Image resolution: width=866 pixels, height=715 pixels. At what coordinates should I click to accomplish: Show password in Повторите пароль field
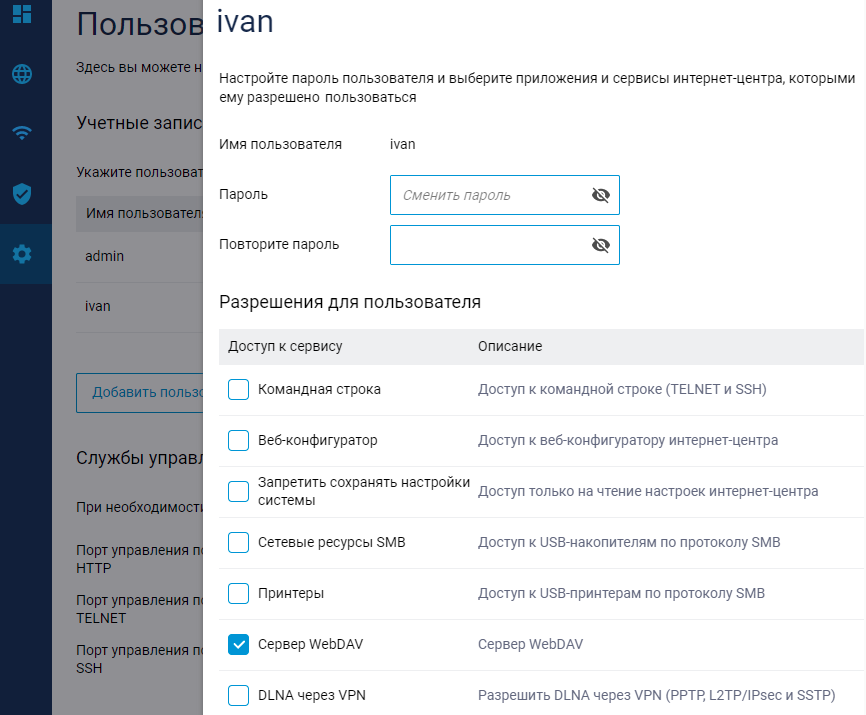(x=600, y=245)
